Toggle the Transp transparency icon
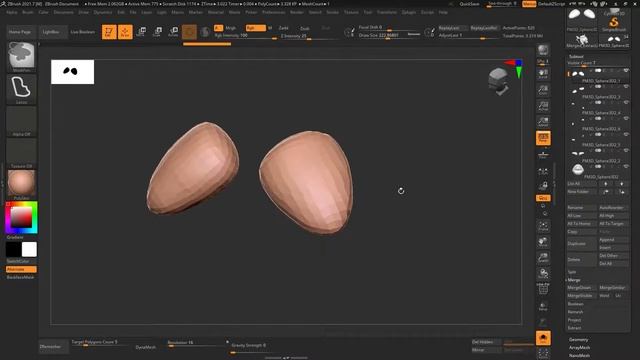 pyautogui.click(x=543, y=306)
